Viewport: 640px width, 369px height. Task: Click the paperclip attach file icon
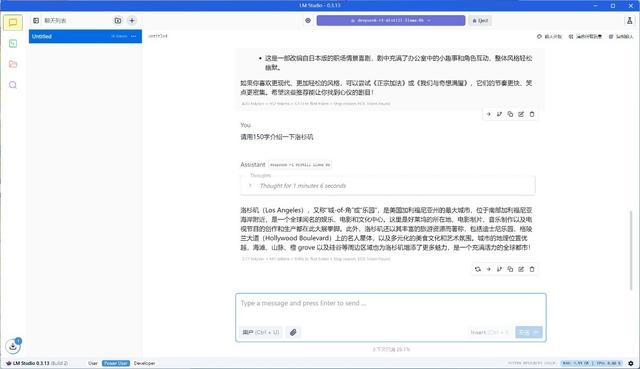point(293,332)
